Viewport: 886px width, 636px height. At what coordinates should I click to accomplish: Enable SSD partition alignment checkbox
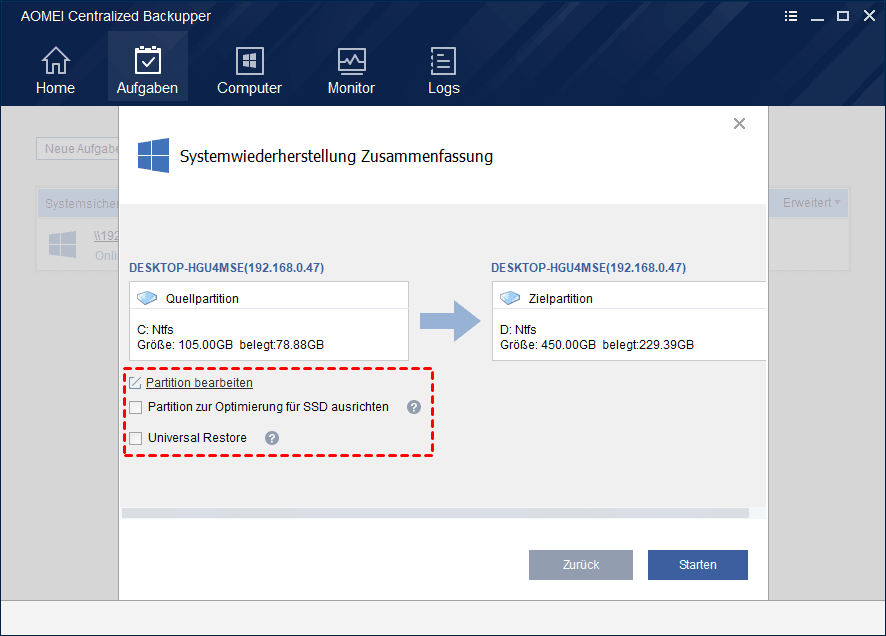click(136, 407)
